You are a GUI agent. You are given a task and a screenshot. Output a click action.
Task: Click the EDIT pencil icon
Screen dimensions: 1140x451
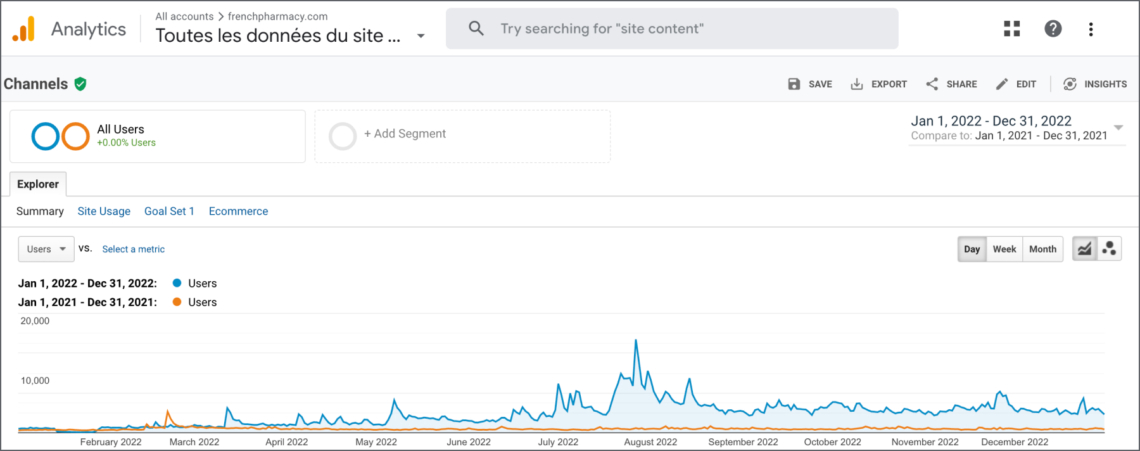[1002, 84]
